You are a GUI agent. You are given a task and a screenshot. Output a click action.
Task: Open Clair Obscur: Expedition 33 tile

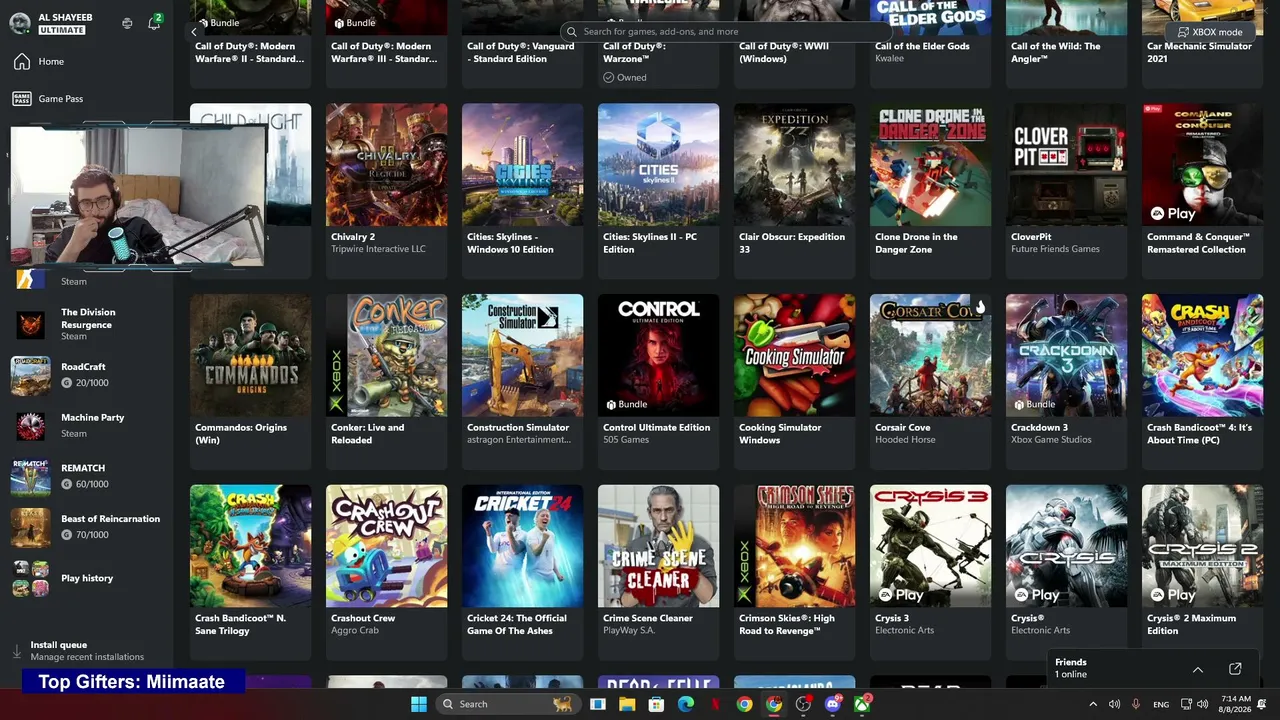[794, 190]
